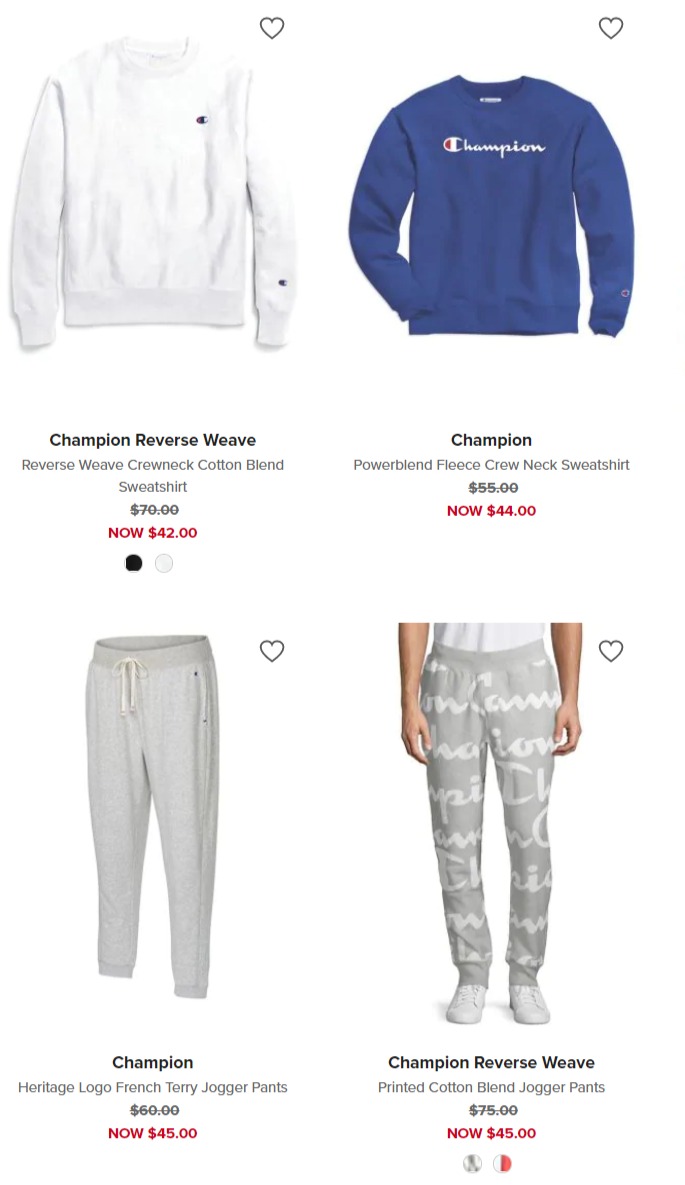Click Champion brand name above Powerblend sweatshirt
Screen dimensions: 685x1185
click(x=491, y=440)
